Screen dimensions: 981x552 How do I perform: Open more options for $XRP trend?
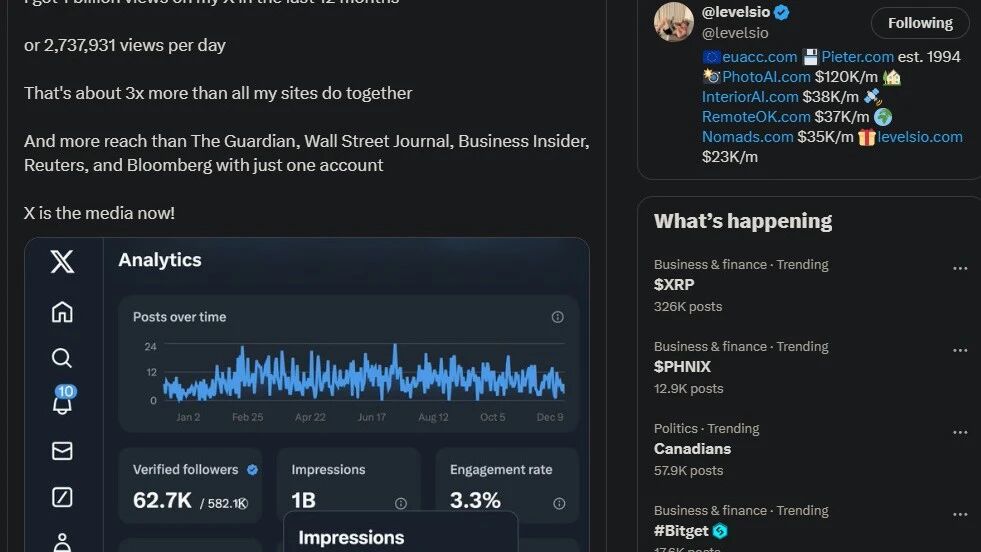click(x=960, y=269)
